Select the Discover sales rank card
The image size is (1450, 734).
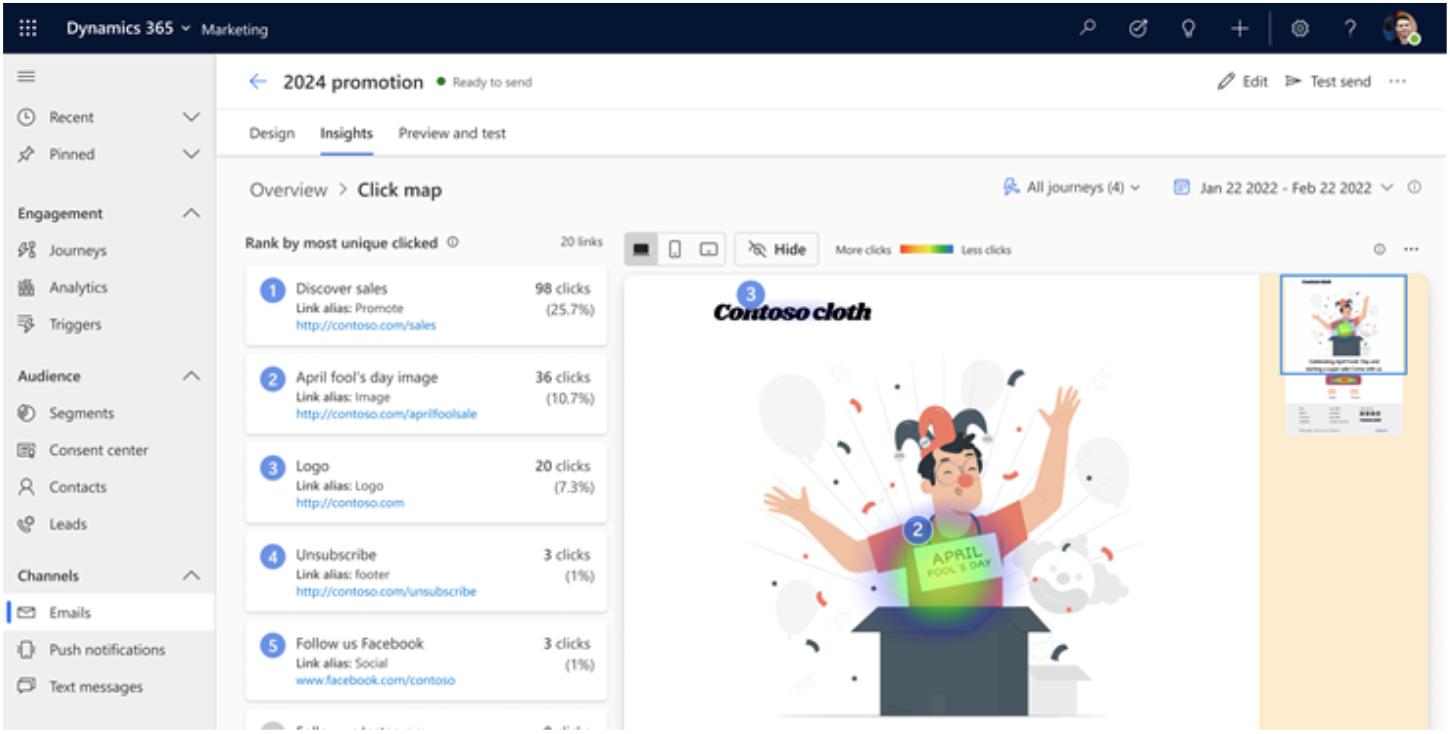tap(426, 305)
